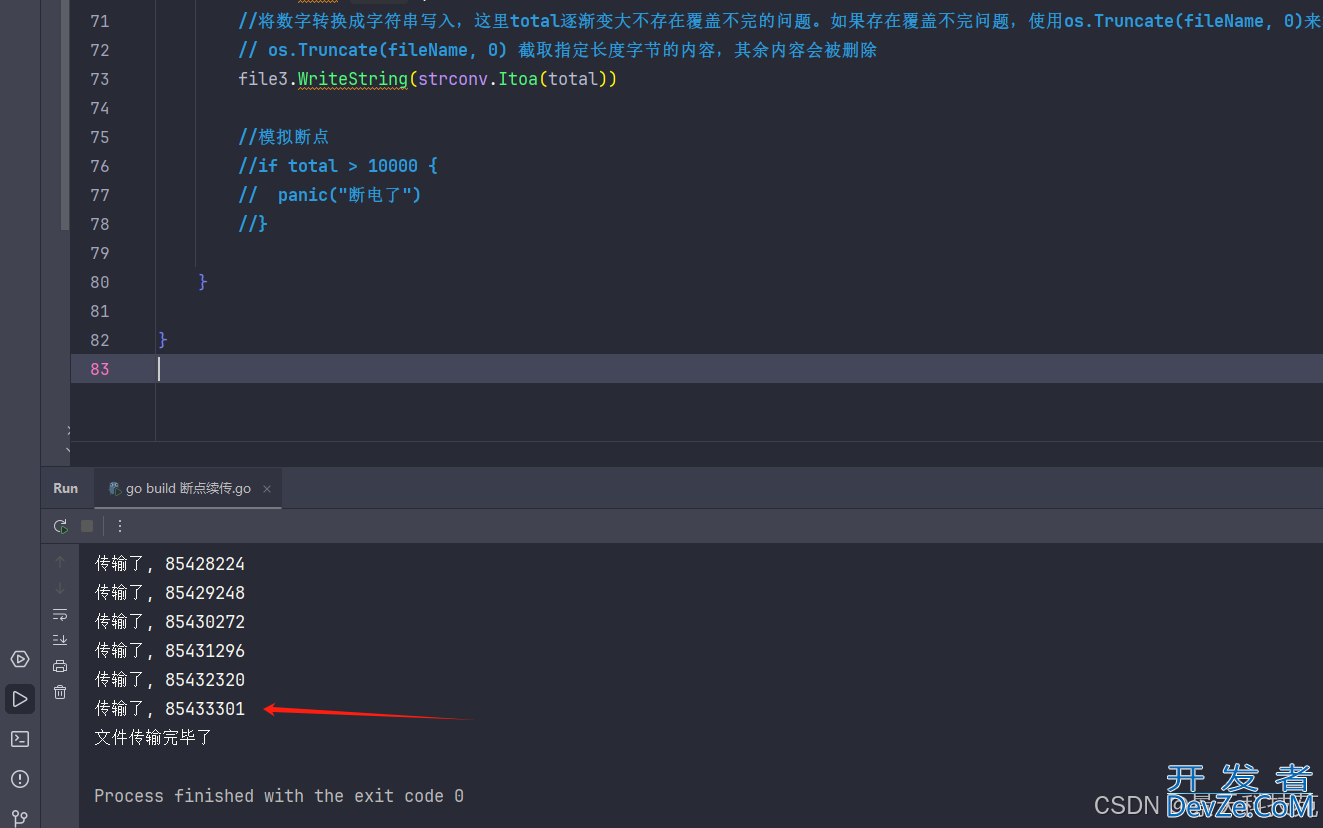This screenshot has height=828, width=1323.
Task: Close the go build 断点续传.go run tab
Action: [x=267, y=489]
